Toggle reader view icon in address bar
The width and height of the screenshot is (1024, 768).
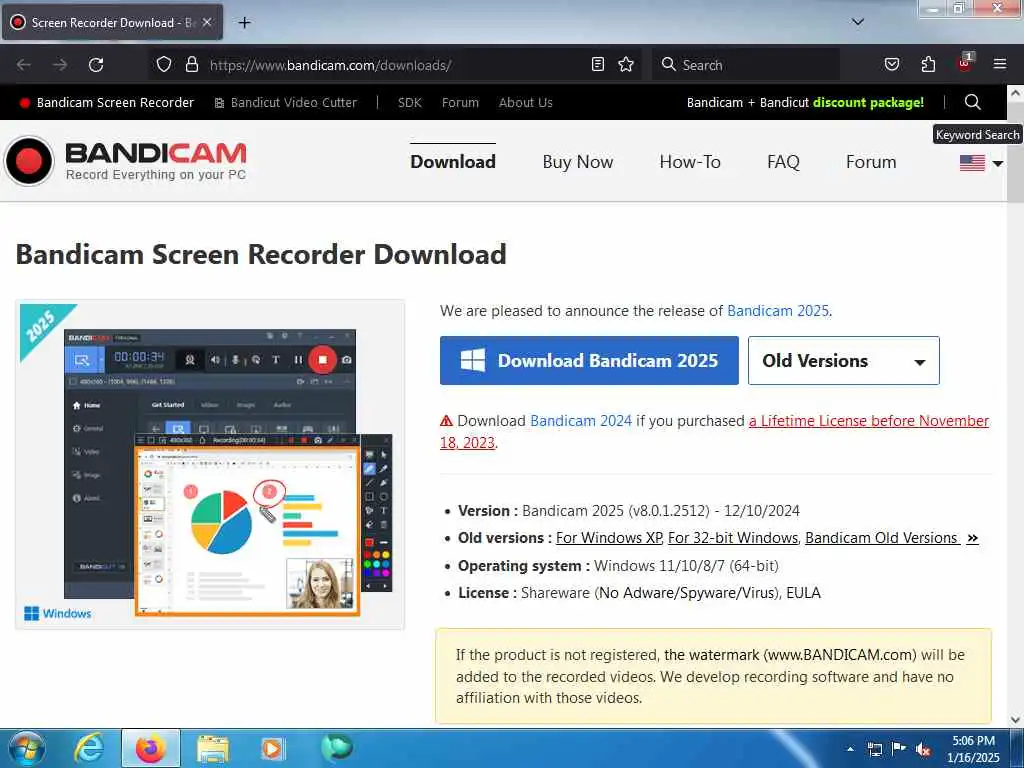598,64
